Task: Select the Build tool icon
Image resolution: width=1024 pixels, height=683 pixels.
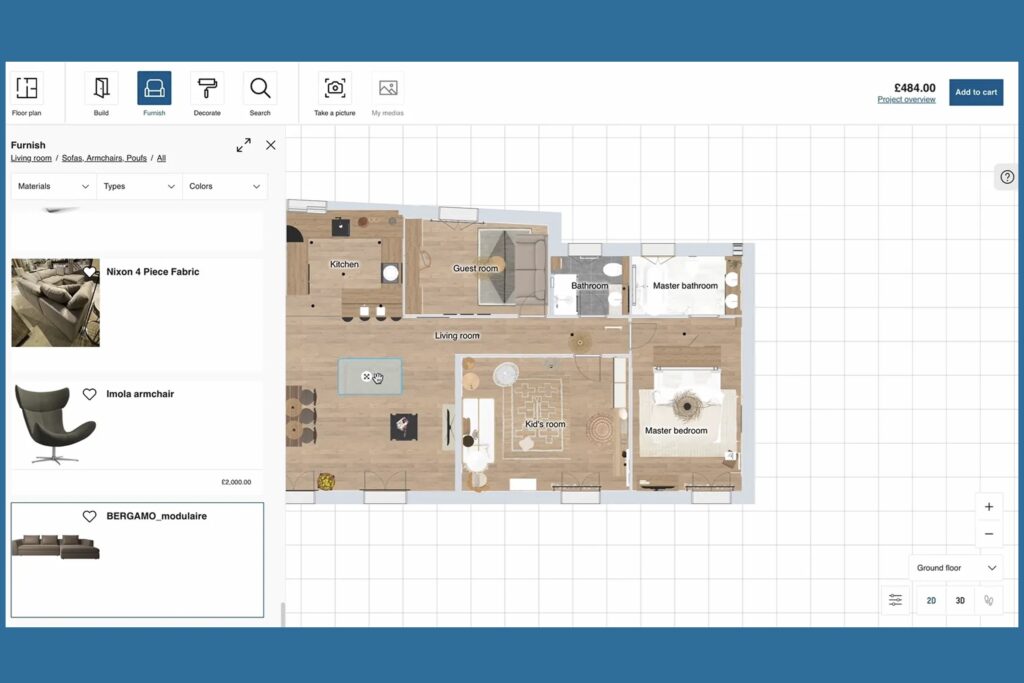Action: click(101, 89)
